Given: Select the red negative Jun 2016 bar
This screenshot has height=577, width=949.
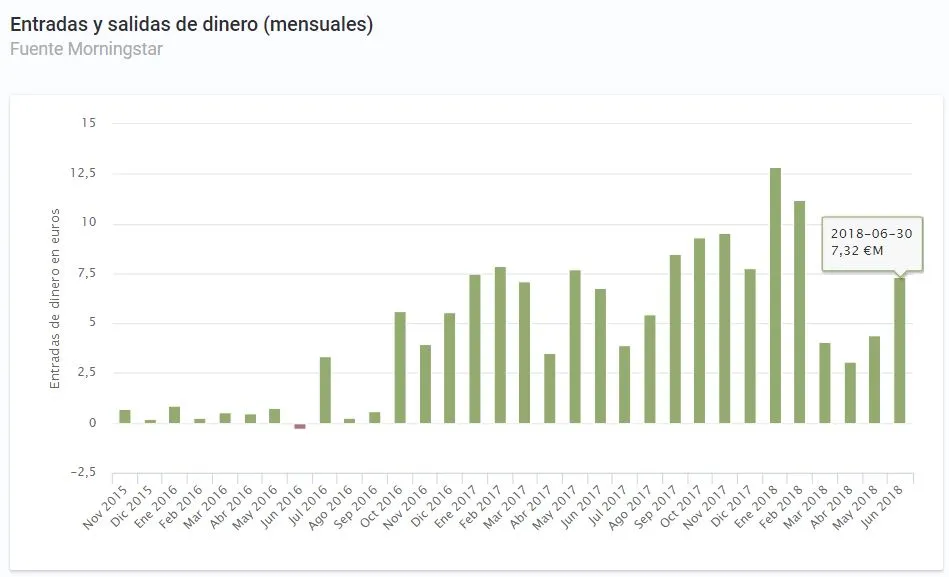Looking at the screenshot, I should coord(300,426).
